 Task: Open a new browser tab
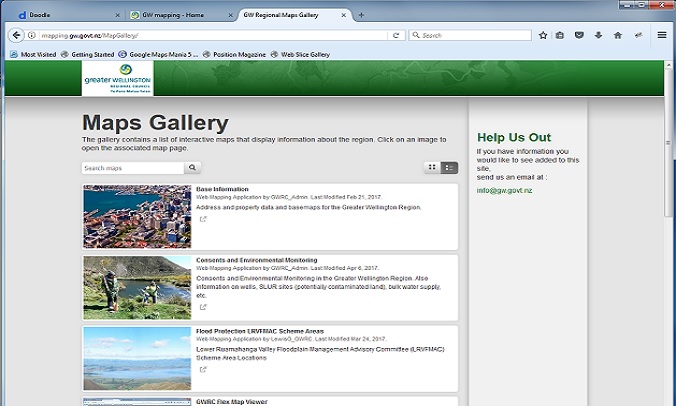point(361,15)
